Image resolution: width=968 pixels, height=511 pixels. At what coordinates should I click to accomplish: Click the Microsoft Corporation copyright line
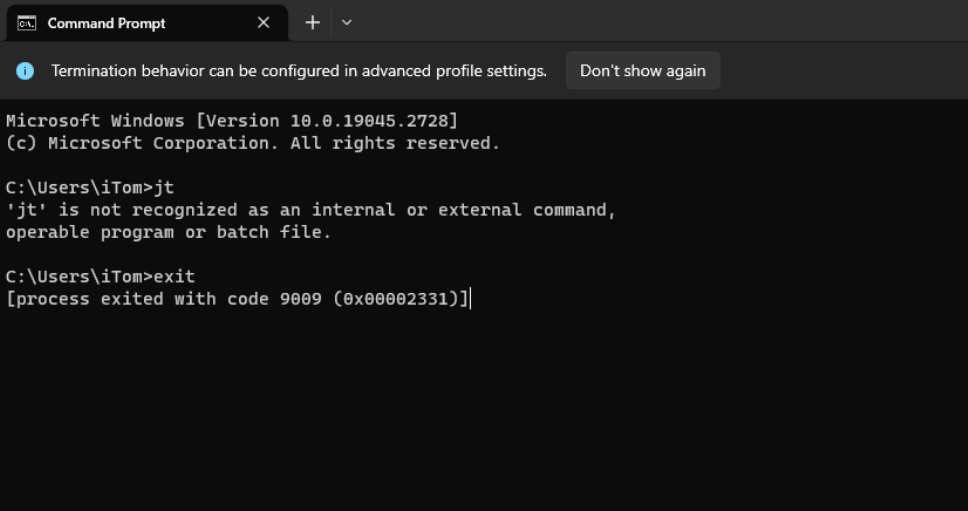tap(252, 143)
